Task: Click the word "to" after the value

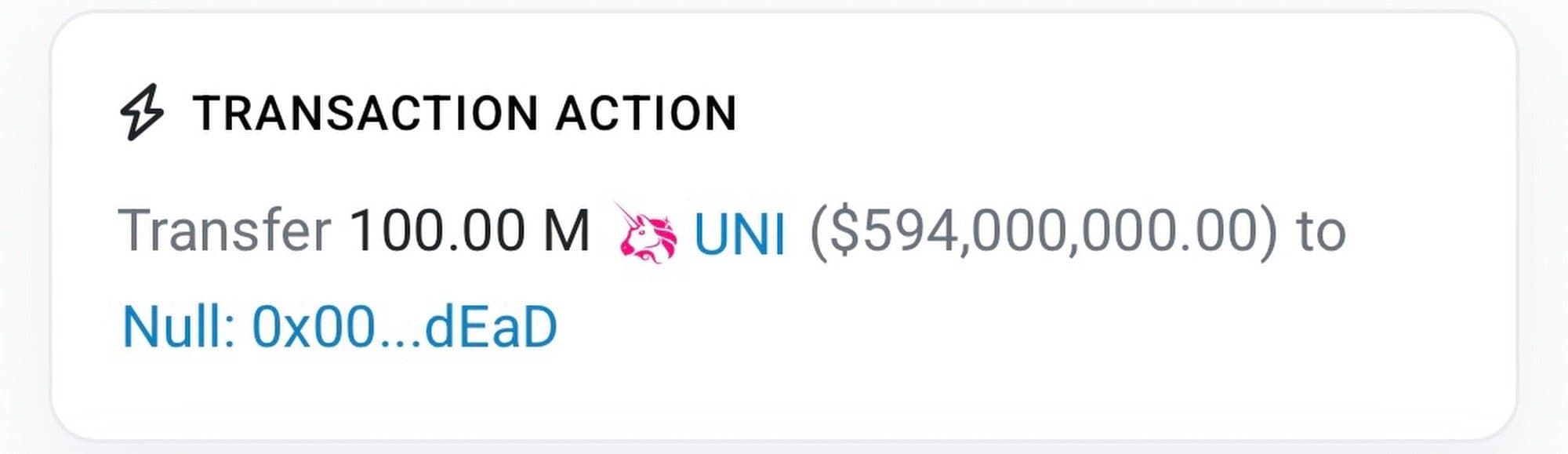Action: (1321, 232)
